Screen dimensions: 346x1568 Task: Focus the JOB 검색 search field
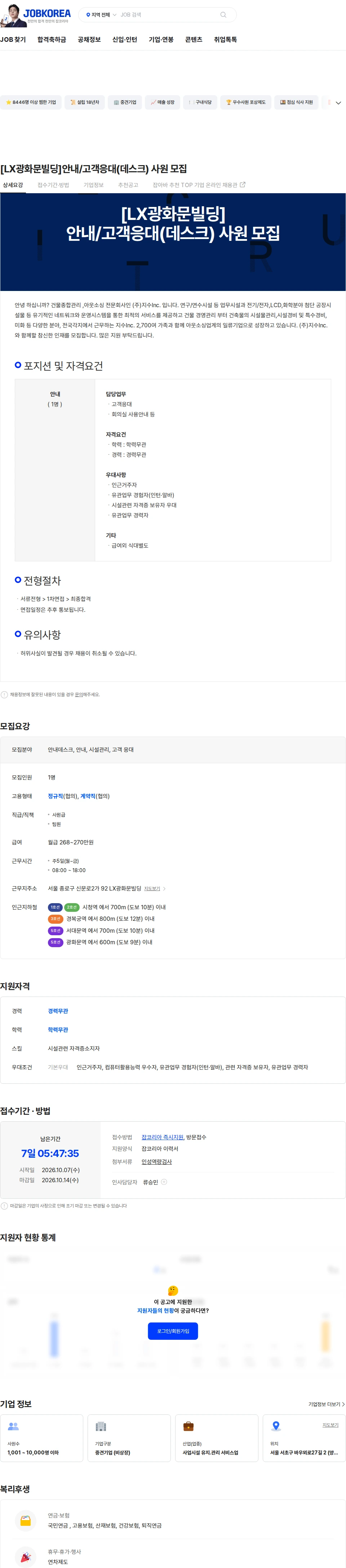point(167,15)
